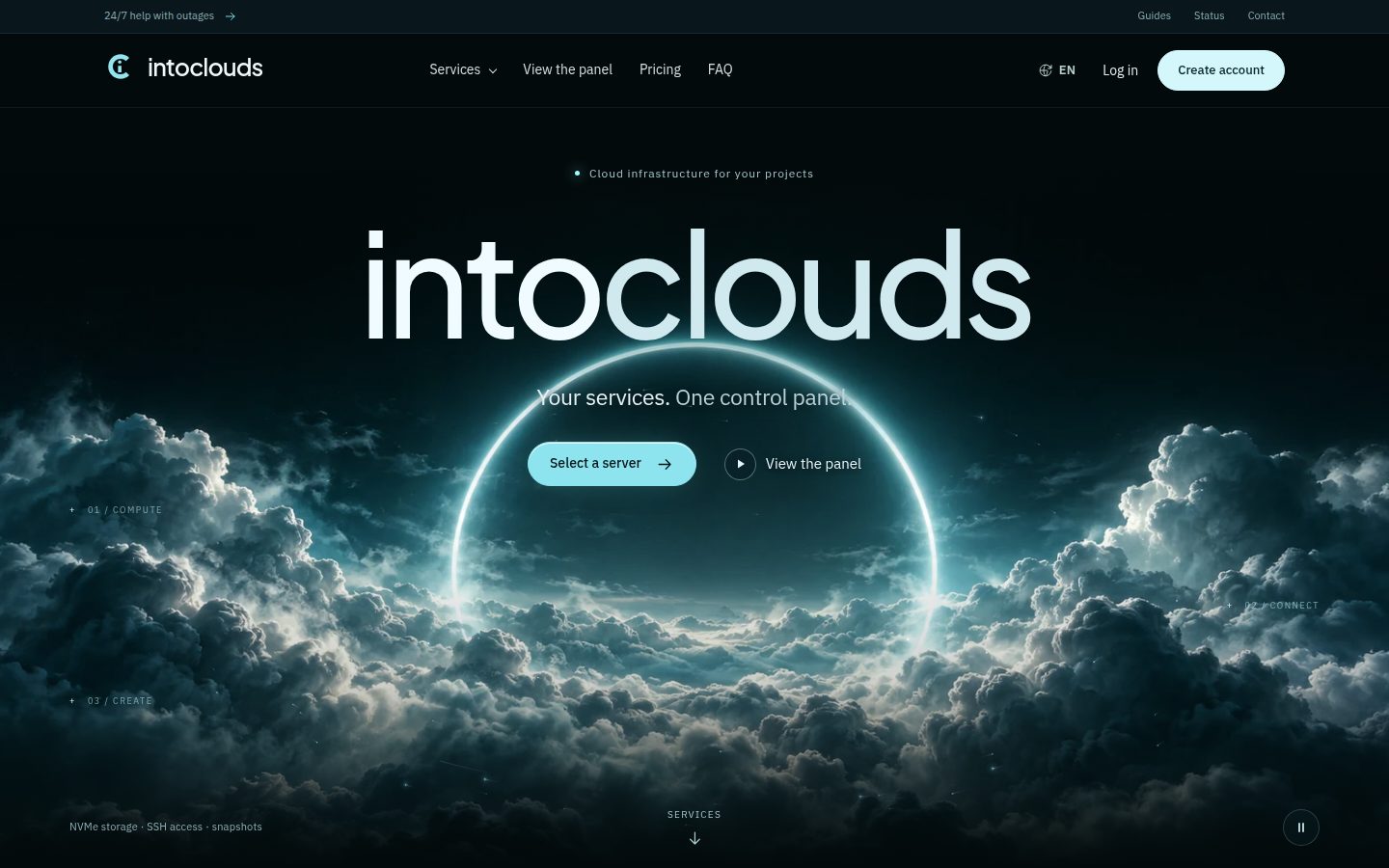Screen dimensions: 1389x868
Task: Select the 02 / CONNECT marker
Action: click(1272, 606)
